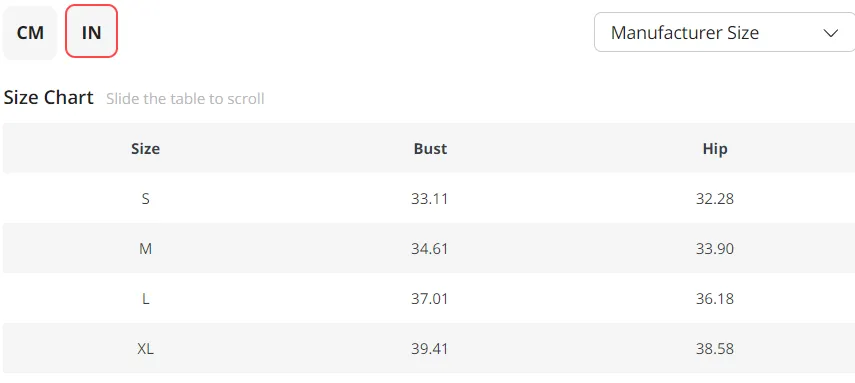
Task: Select the IN unit toggle
Action: coord(92,32)
